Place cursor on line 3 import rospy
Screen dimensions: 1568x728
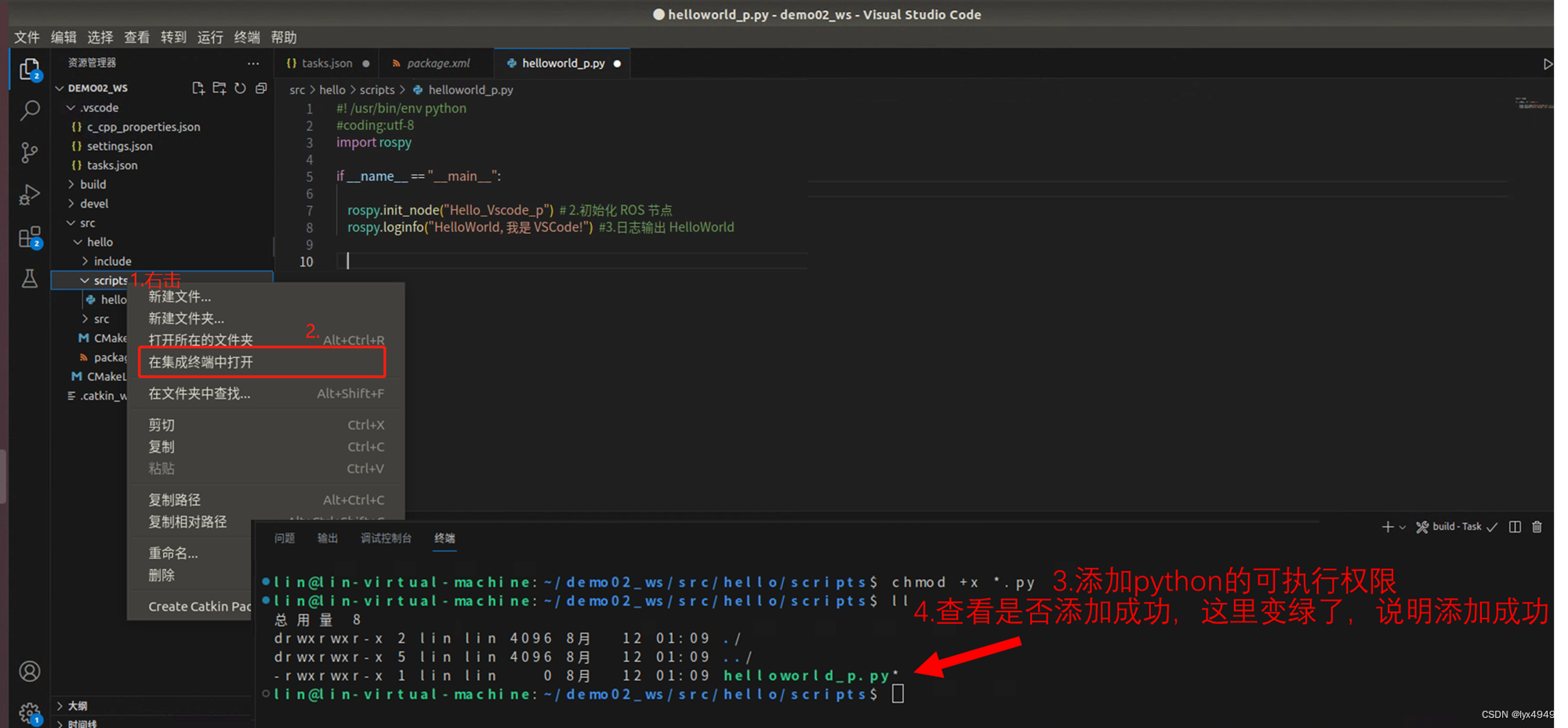point(374,143)
